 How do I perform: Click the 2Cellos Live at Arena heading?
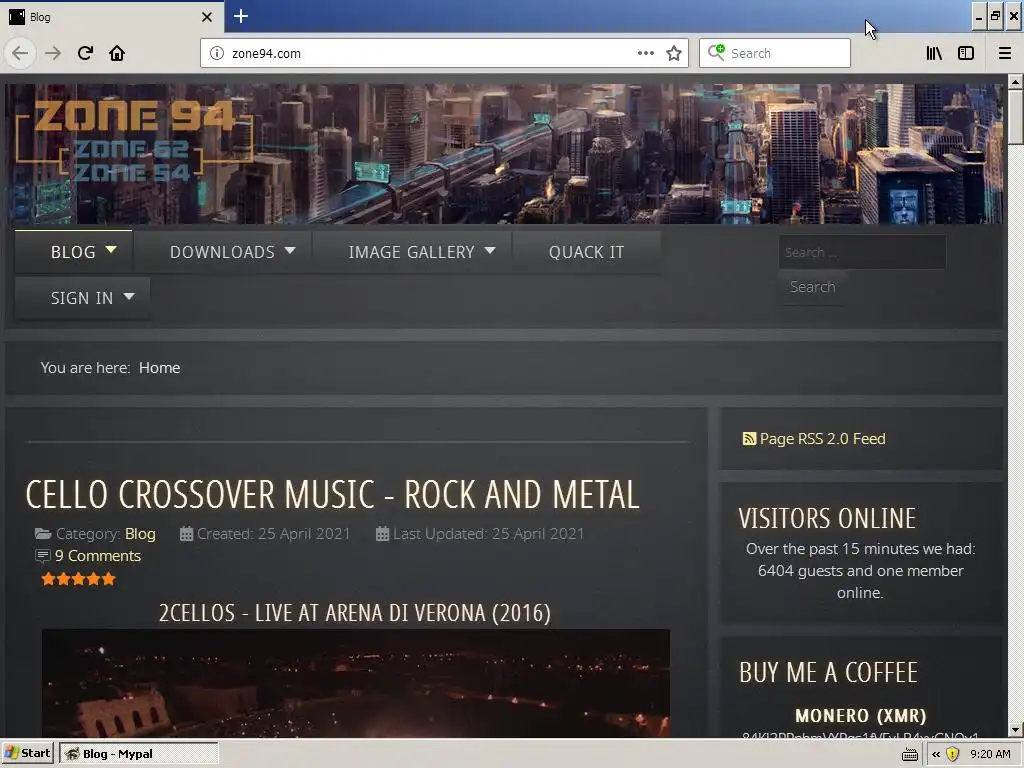click(355, 613)
